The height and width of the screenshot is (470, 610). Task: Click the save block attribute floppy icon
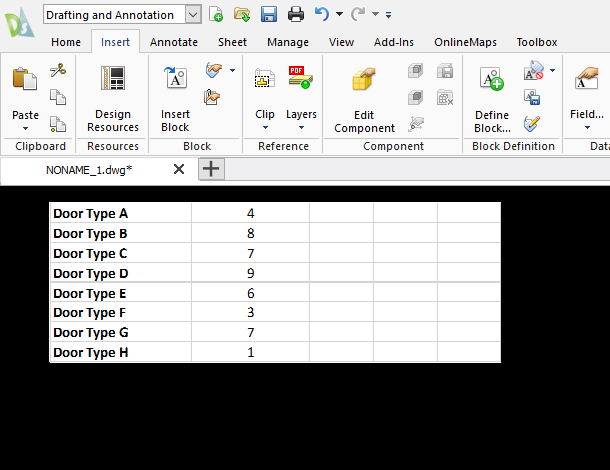pyautogui.click(x=532, y=97)
